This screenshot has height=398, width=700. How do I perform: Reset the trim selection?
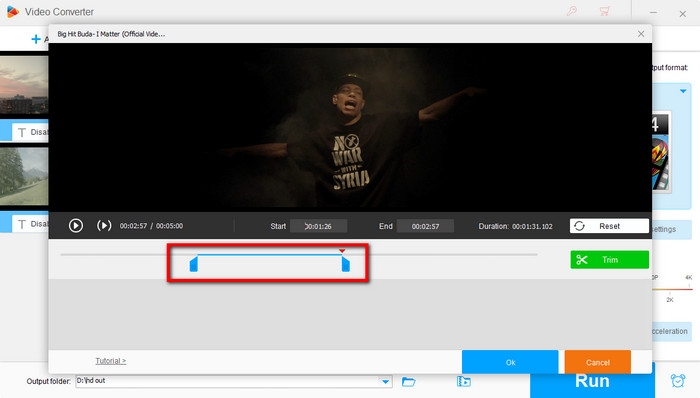[609, 226]
